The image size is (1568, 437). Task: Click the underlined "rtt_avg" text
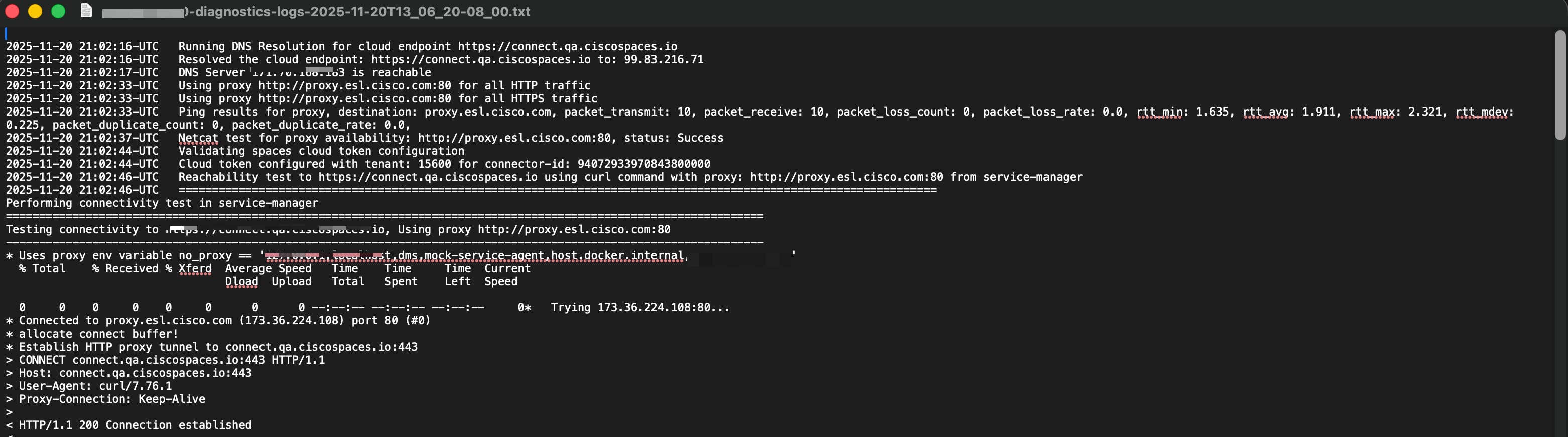coord(1265,112)
